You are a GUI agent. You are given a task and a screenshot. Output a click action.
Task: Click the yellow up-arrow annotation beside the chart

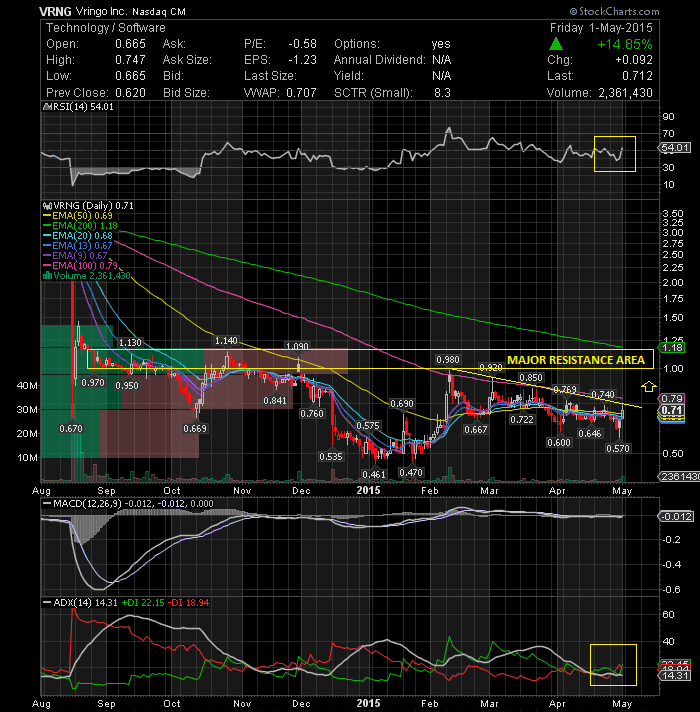(x=649, y=386)
